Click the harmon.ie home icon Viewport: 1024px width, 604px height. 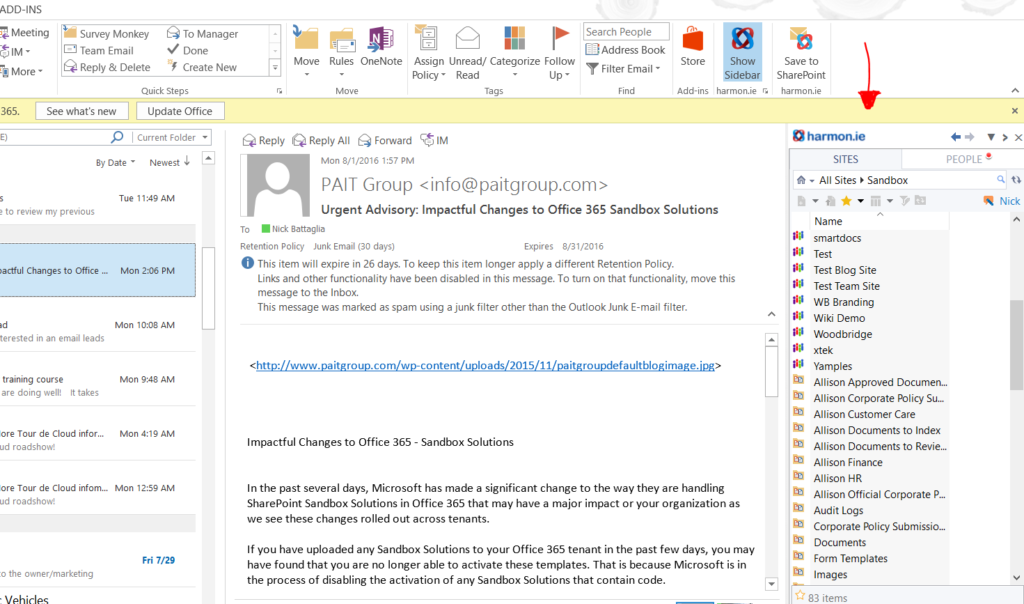[x=801, y=180]
